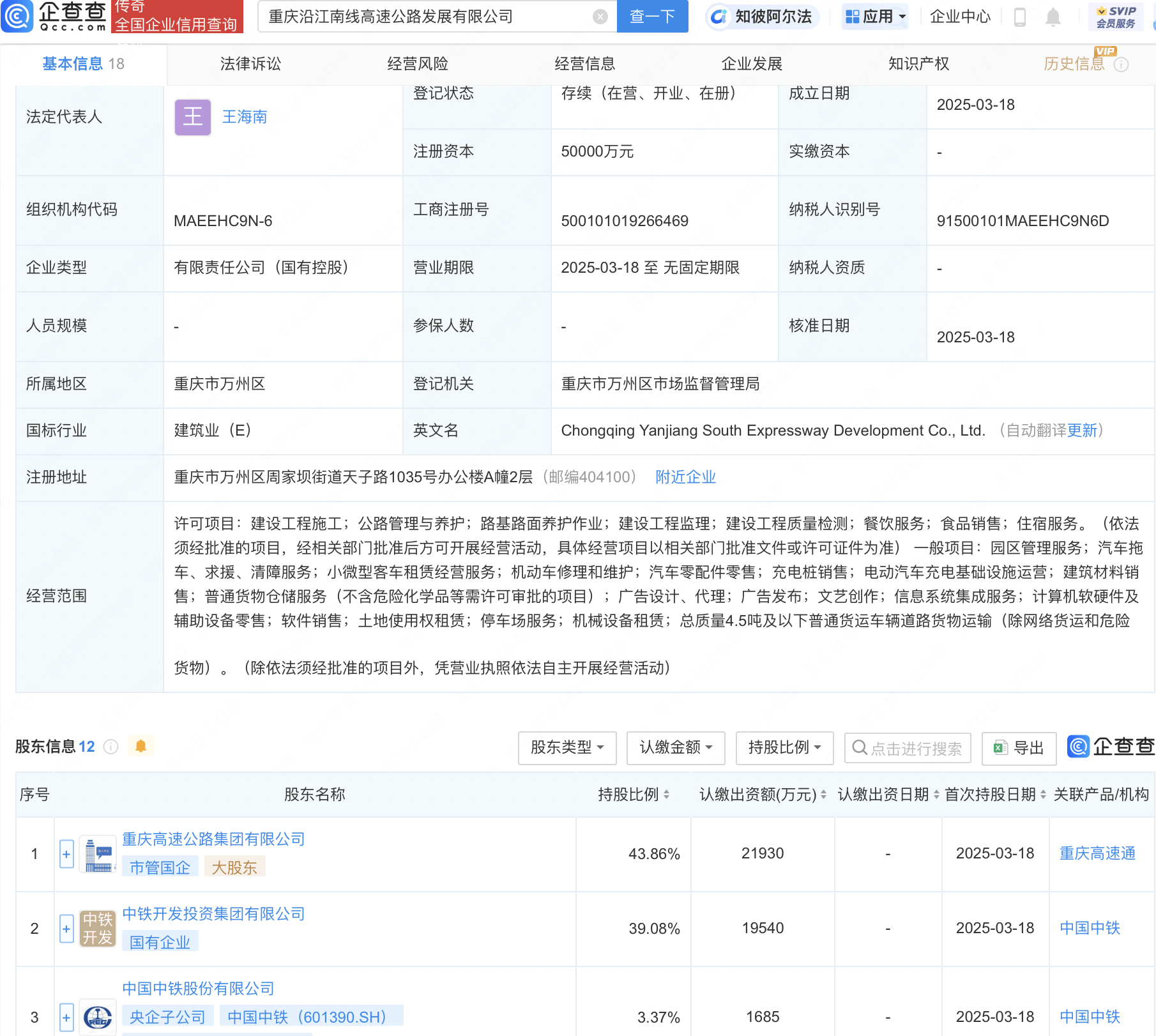Image resolution: width=1156 pixels, height=1036 pixels.
Task: Open 认缴金额 filter dropdown
Action: 676,747
